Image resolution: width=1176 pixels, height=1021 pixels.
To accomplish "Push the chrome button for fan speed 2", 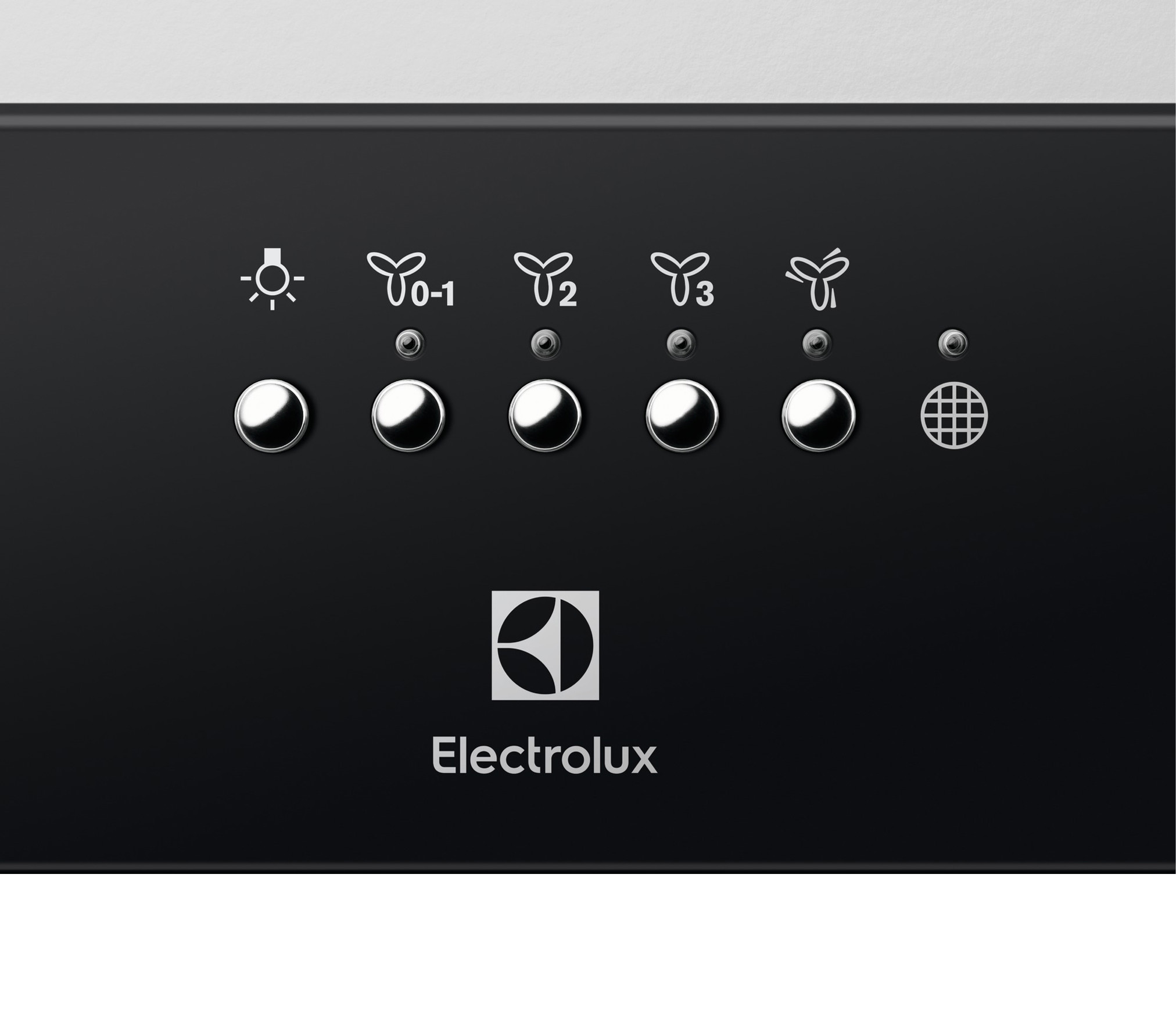I will tap(545, 415).
